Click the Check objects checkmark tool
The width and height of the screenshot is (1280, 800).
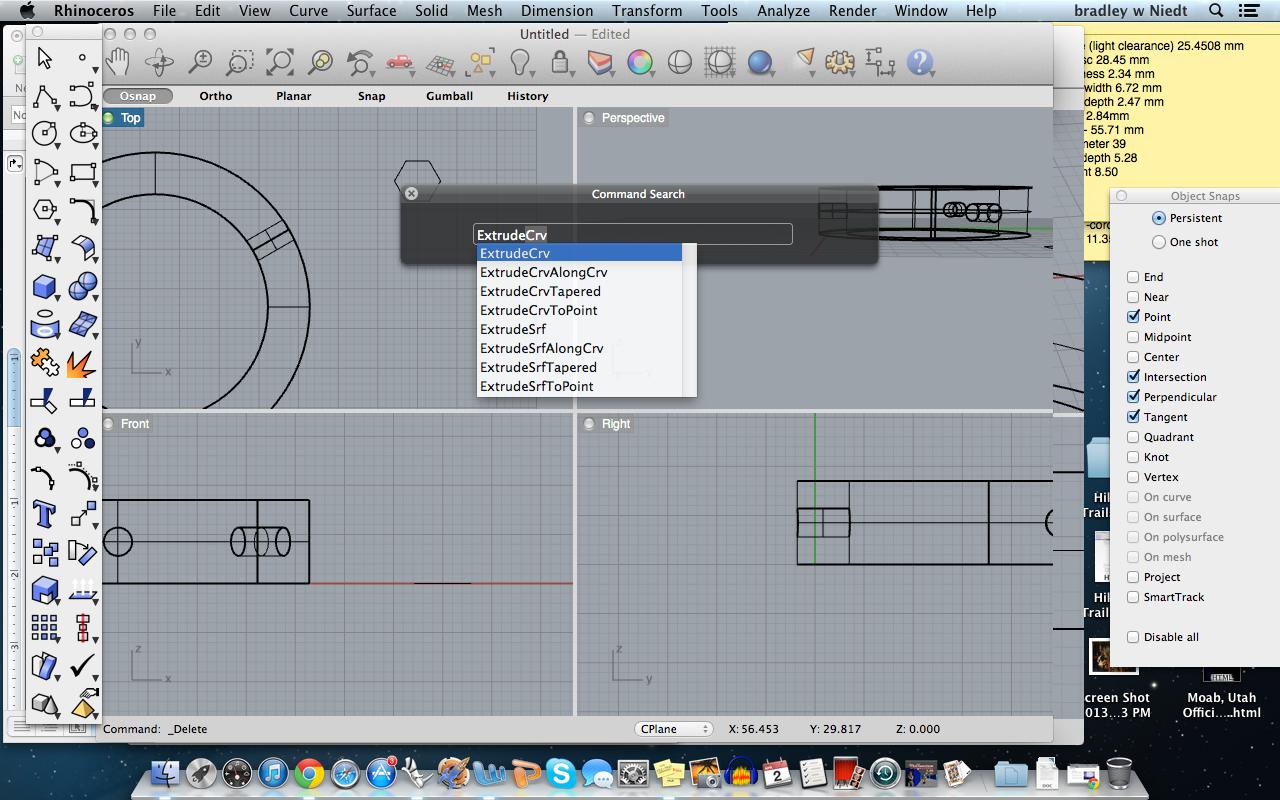click(x=83, y=665)
